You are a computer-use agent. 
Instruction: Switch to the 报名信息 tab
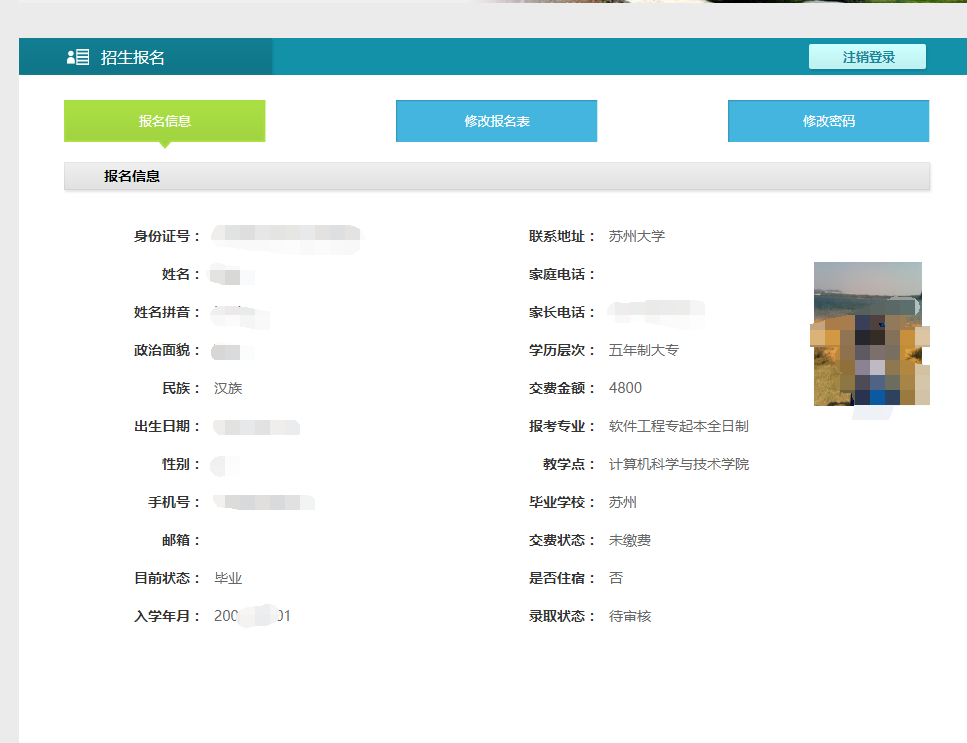coord(165,121)
